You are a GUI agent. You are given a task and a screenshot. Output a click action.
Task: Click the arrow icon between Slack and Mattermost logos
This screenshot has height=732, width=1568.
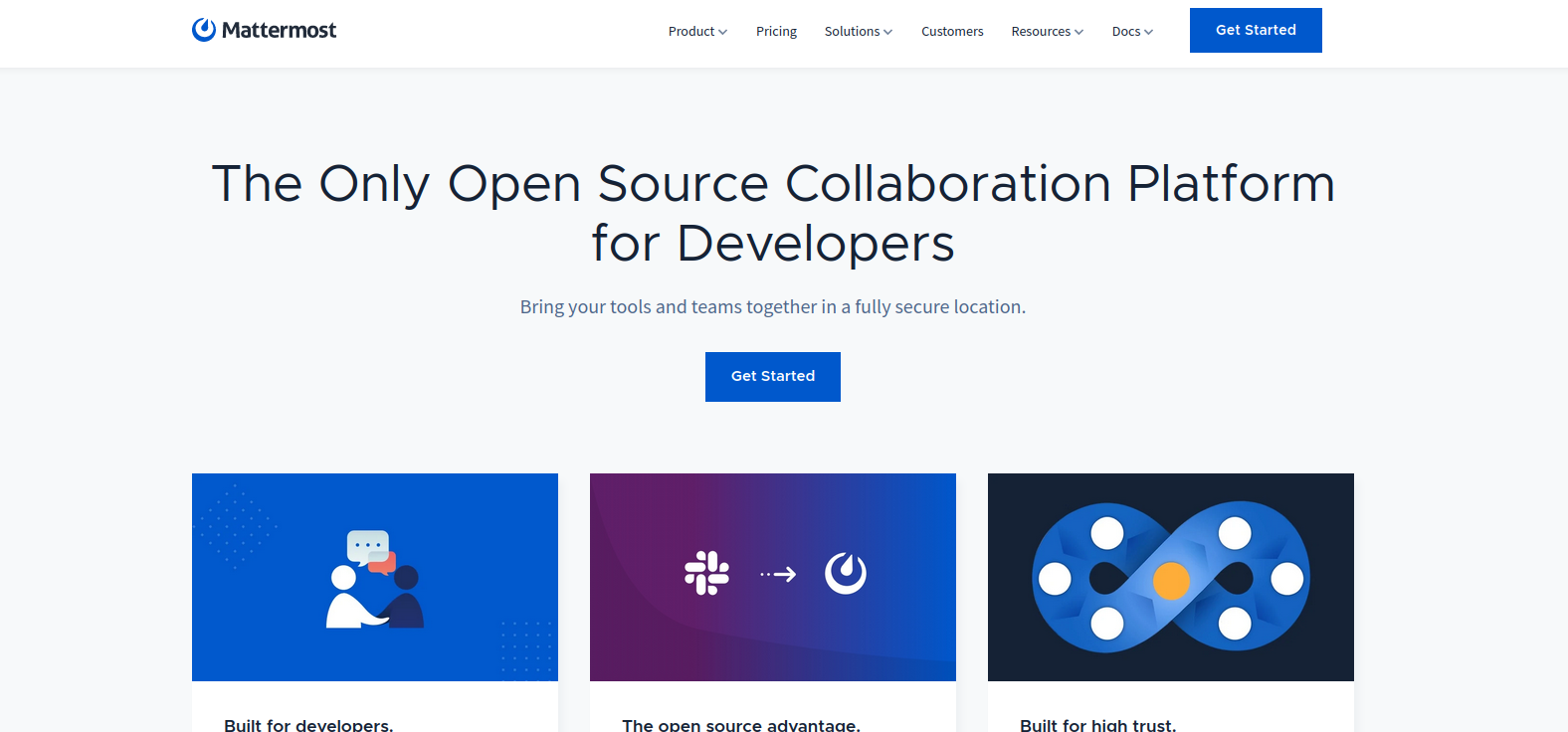pyautogui.click(x=778, y=574)
